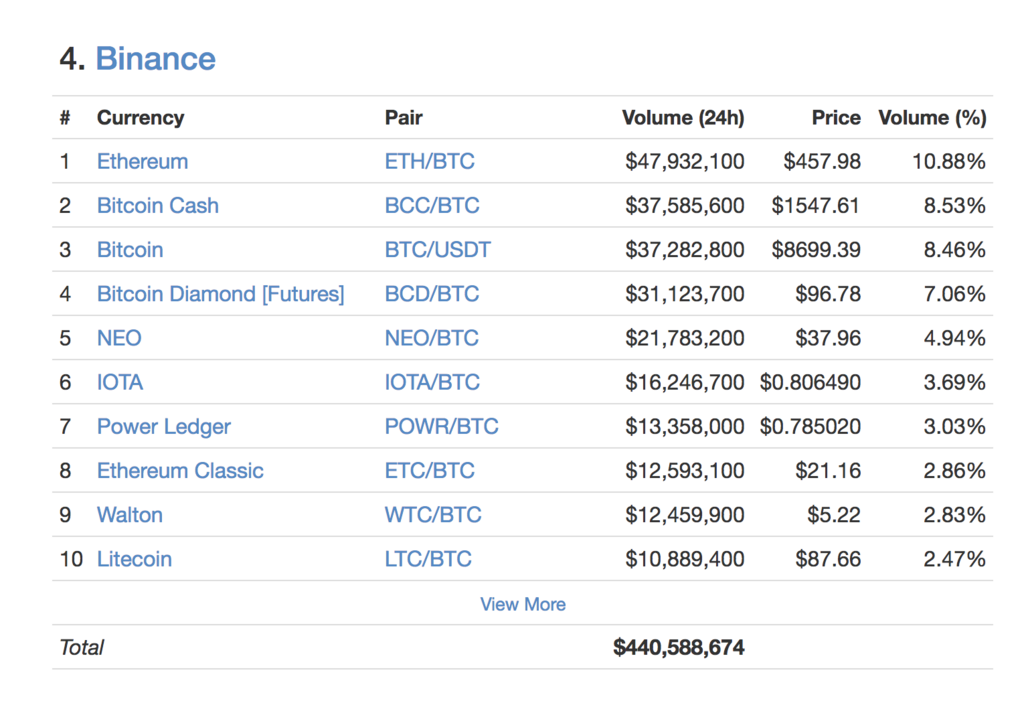Click the ETC/BTC pair link
This screenshot has width=1024, height=703.
pyautogui.click(x=430, y=470)
